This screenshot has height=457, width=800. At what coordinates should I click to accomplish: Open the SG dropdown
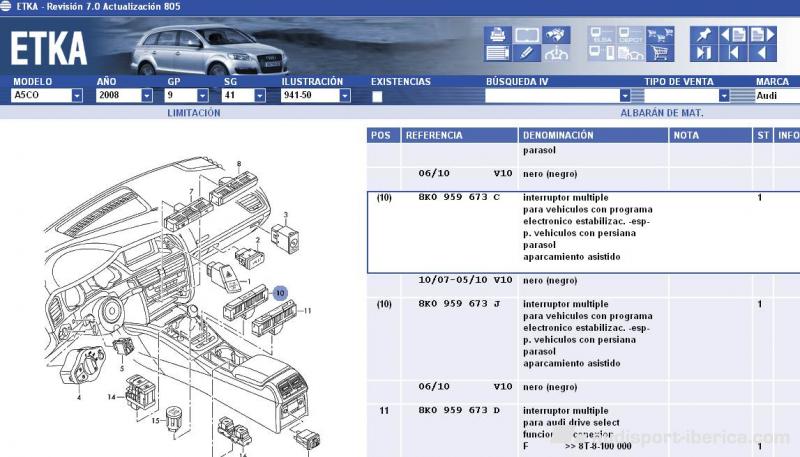pos(260,95)
